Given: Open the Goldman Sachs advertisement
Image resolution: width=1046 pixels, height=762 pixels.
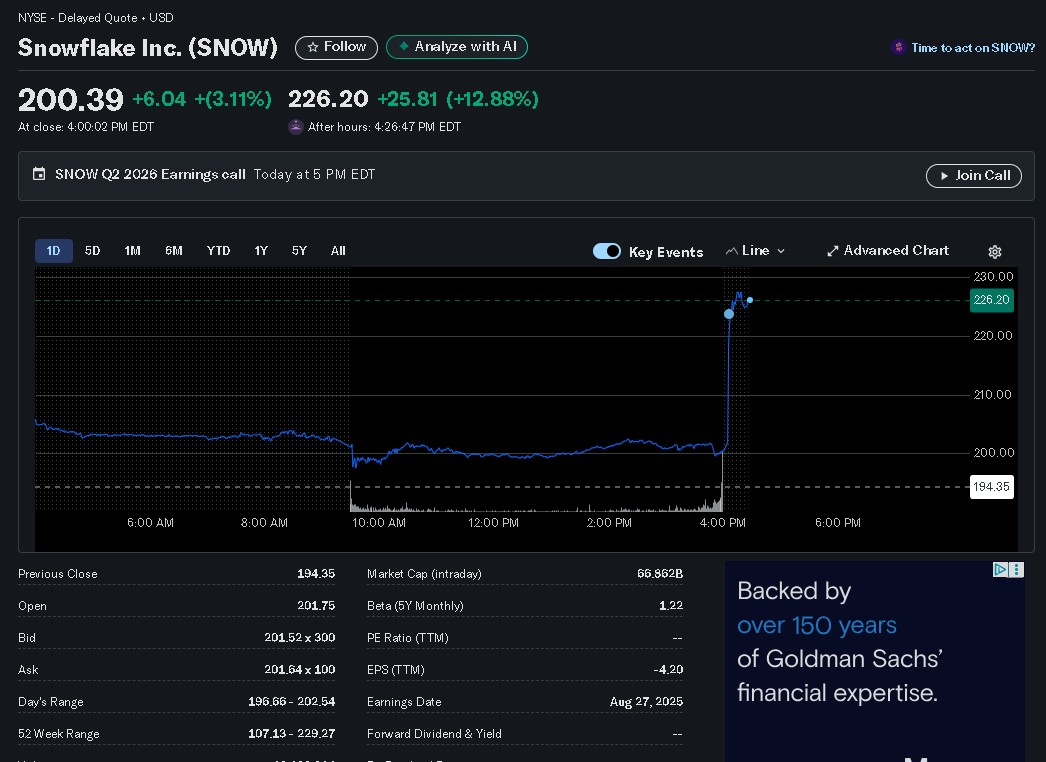Looking at the screenshot, I should (875, 661).
